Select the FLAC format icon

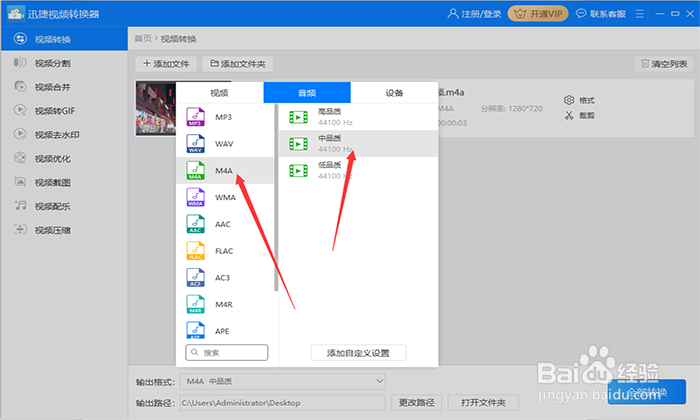coord(196,251)
